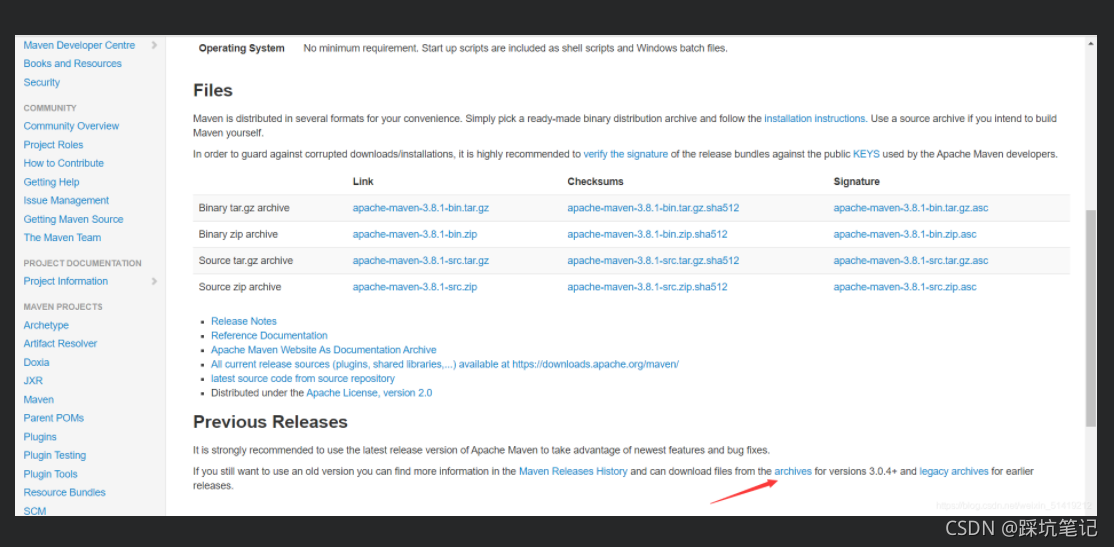
Task: Open Getting Maven Source link
Action: 73,219
